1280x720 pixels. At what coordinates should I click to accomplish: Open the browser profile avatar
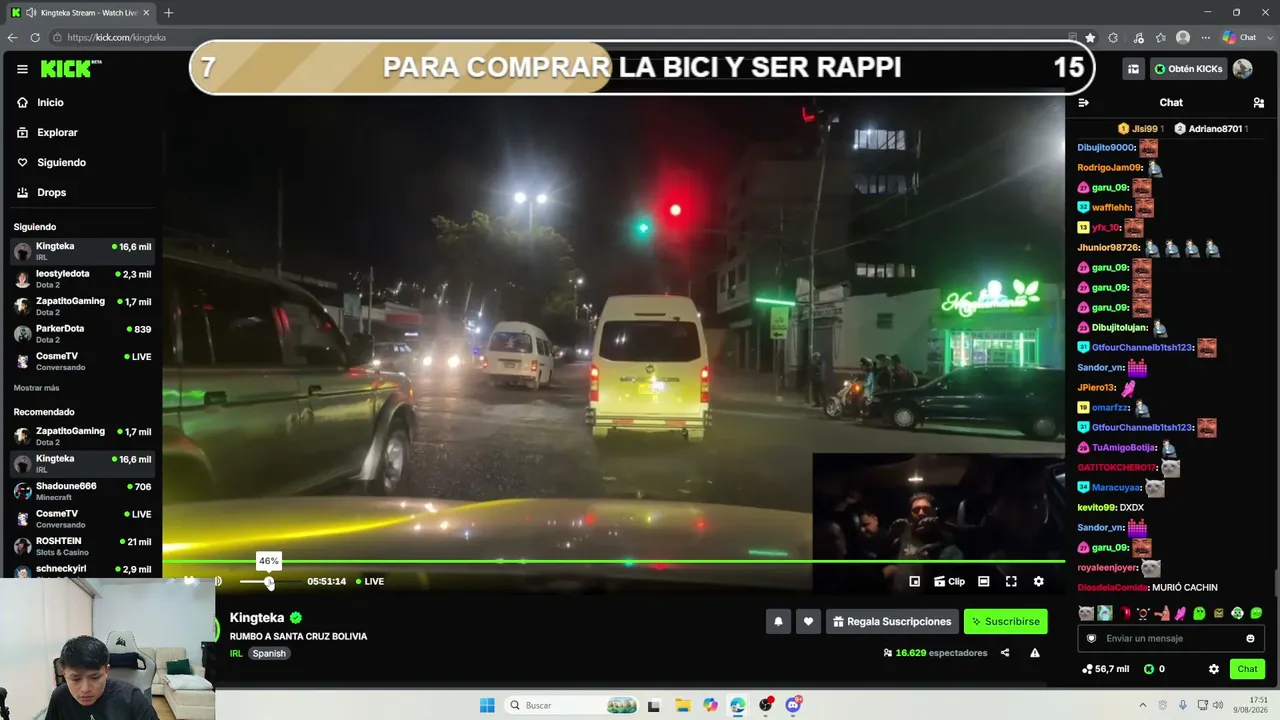(x=1183, y=37)
